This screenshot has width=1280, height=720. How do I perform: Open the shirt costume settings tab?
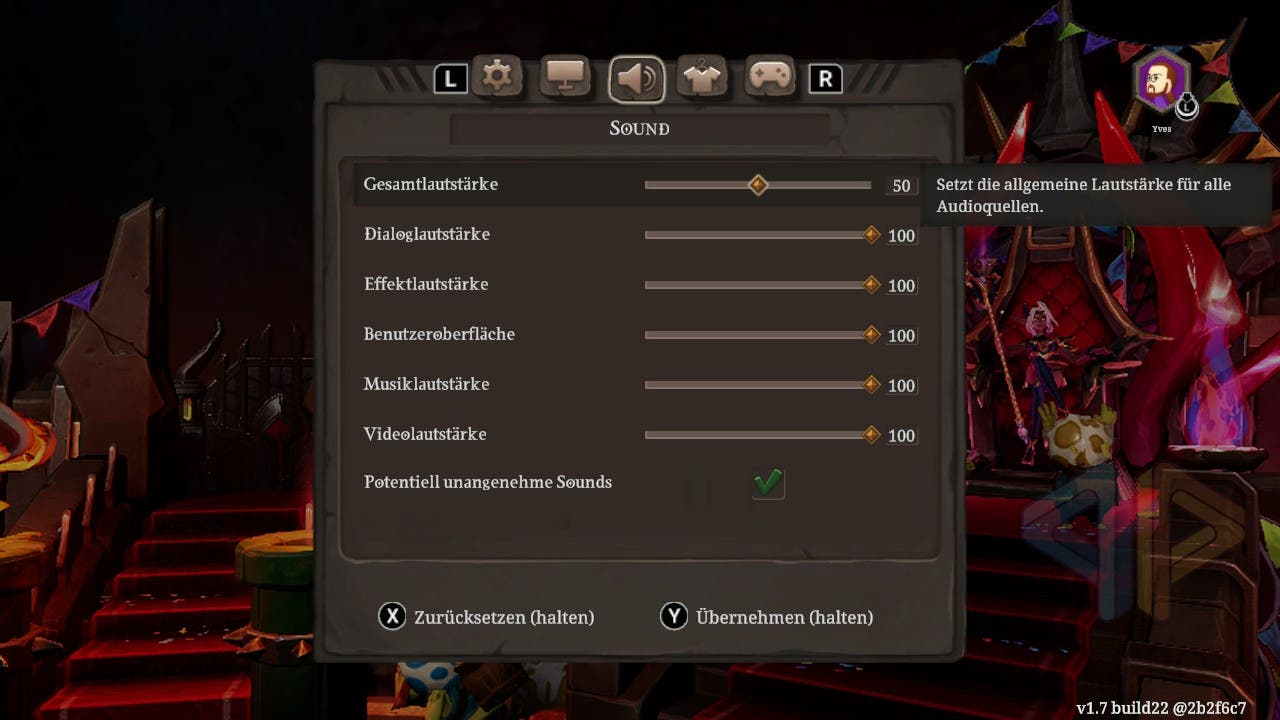[702, 77]
